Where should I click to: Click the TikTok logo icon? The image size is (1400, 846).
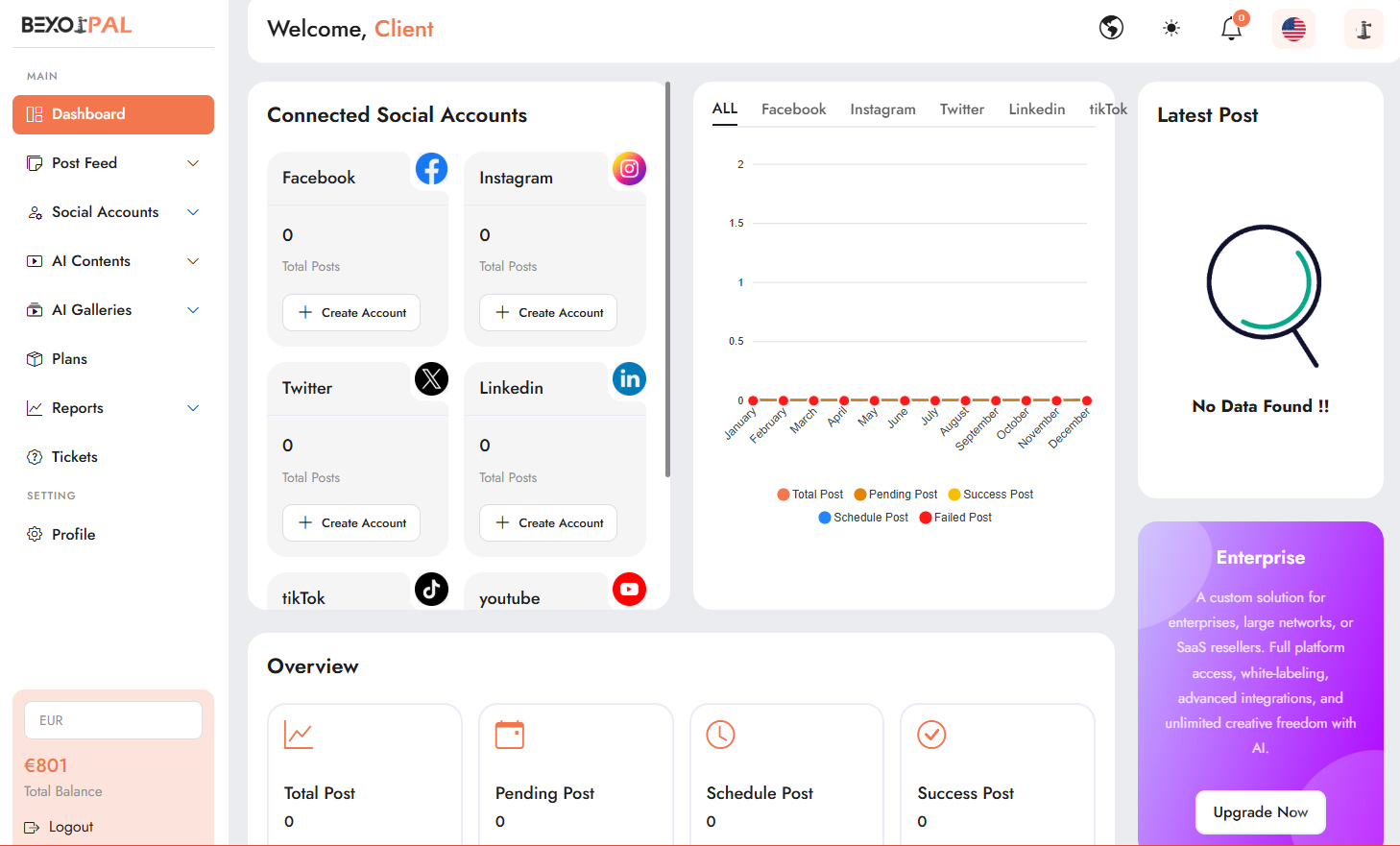[x=431, y=590]
